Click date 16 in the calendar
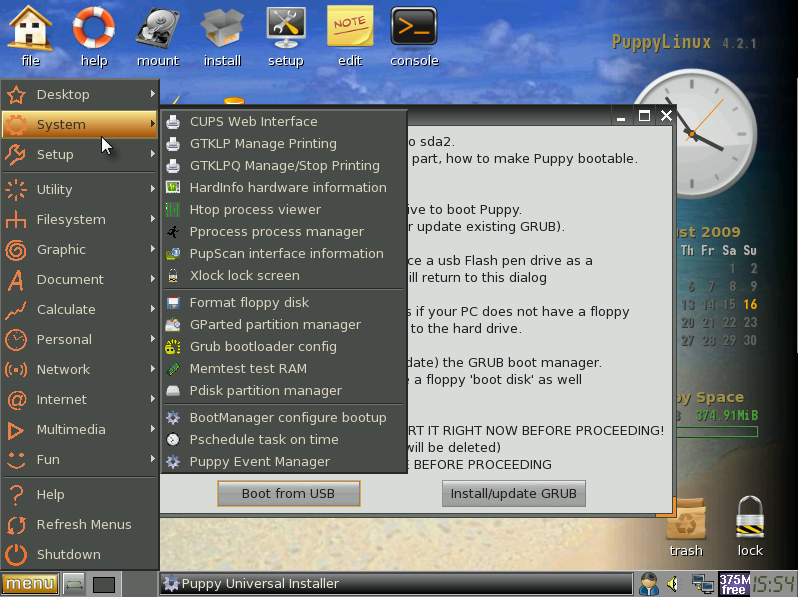This screenshot has height=597, width=798. click(750, 304)
